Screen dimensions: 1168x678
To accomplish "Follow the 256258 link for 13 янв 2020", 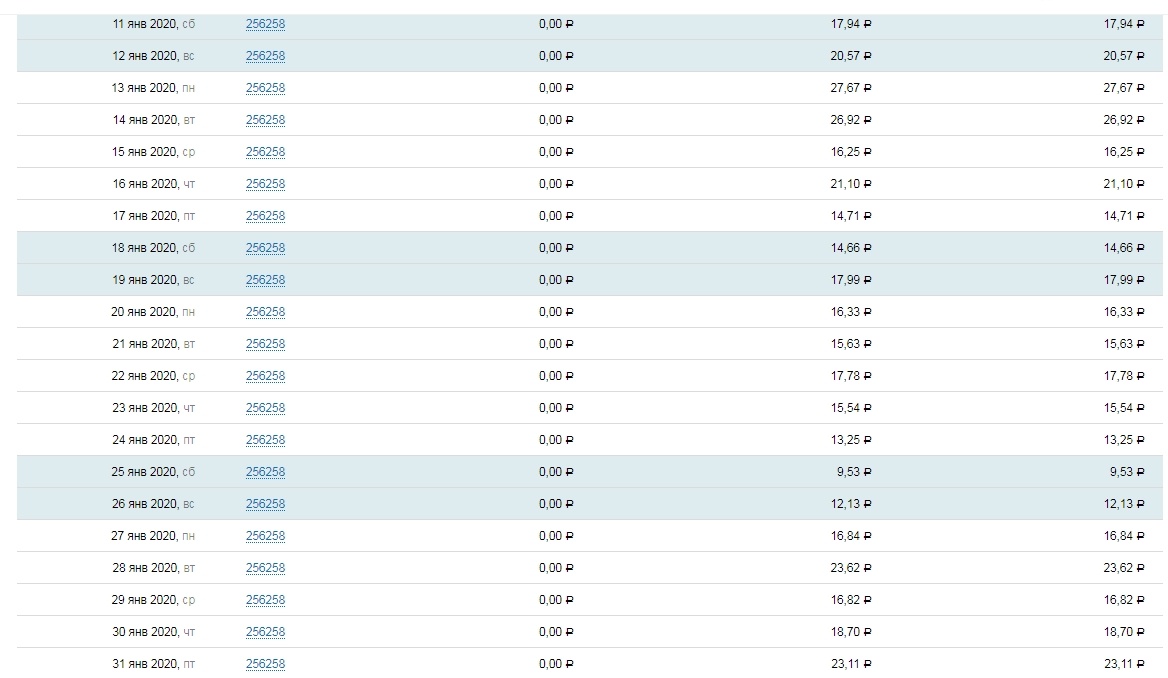I will [x=265, y=88].
